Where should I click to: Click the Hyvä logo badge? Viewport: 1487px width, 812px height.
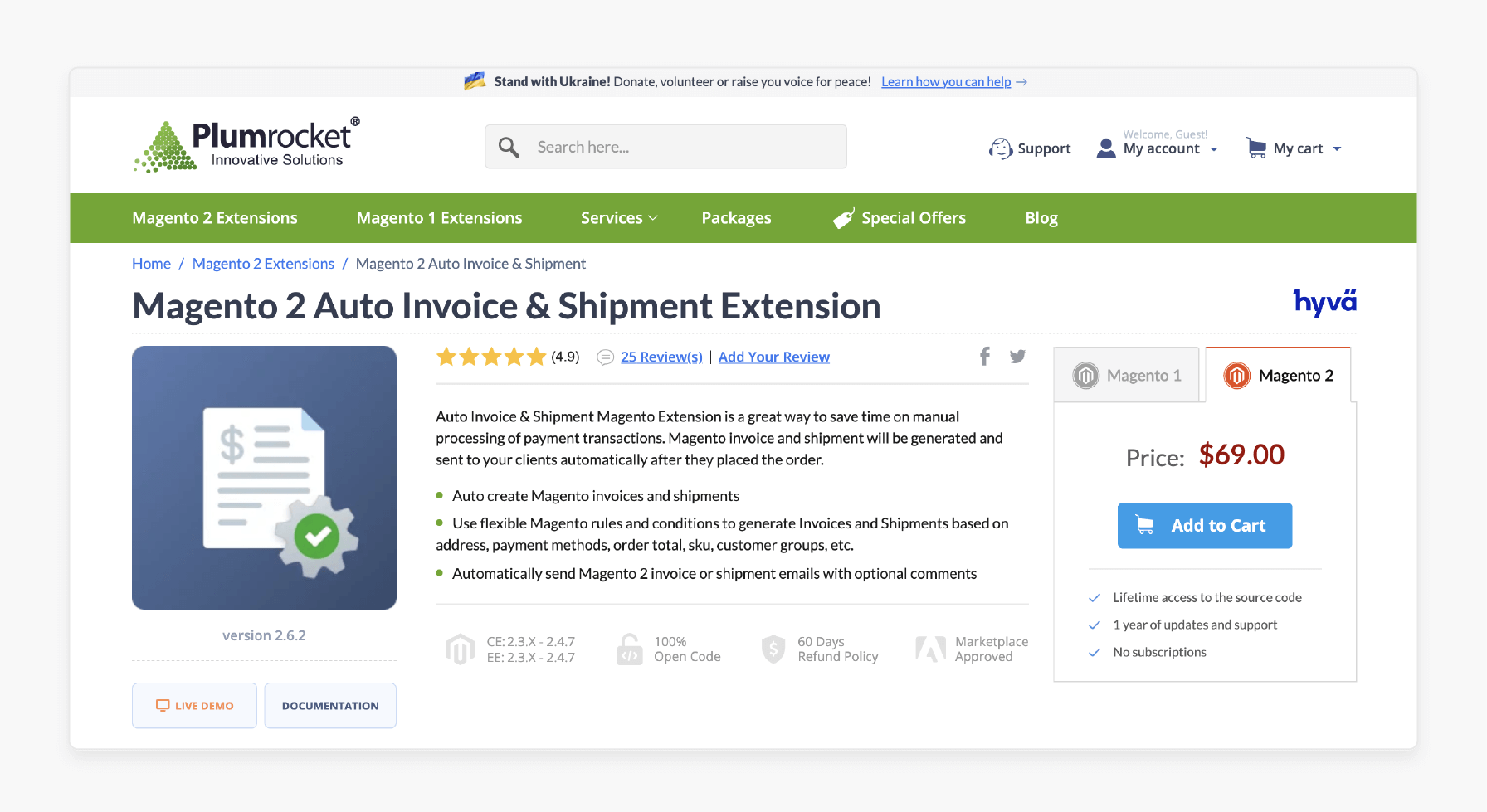pyautogui.click(x=1325, y=302)
